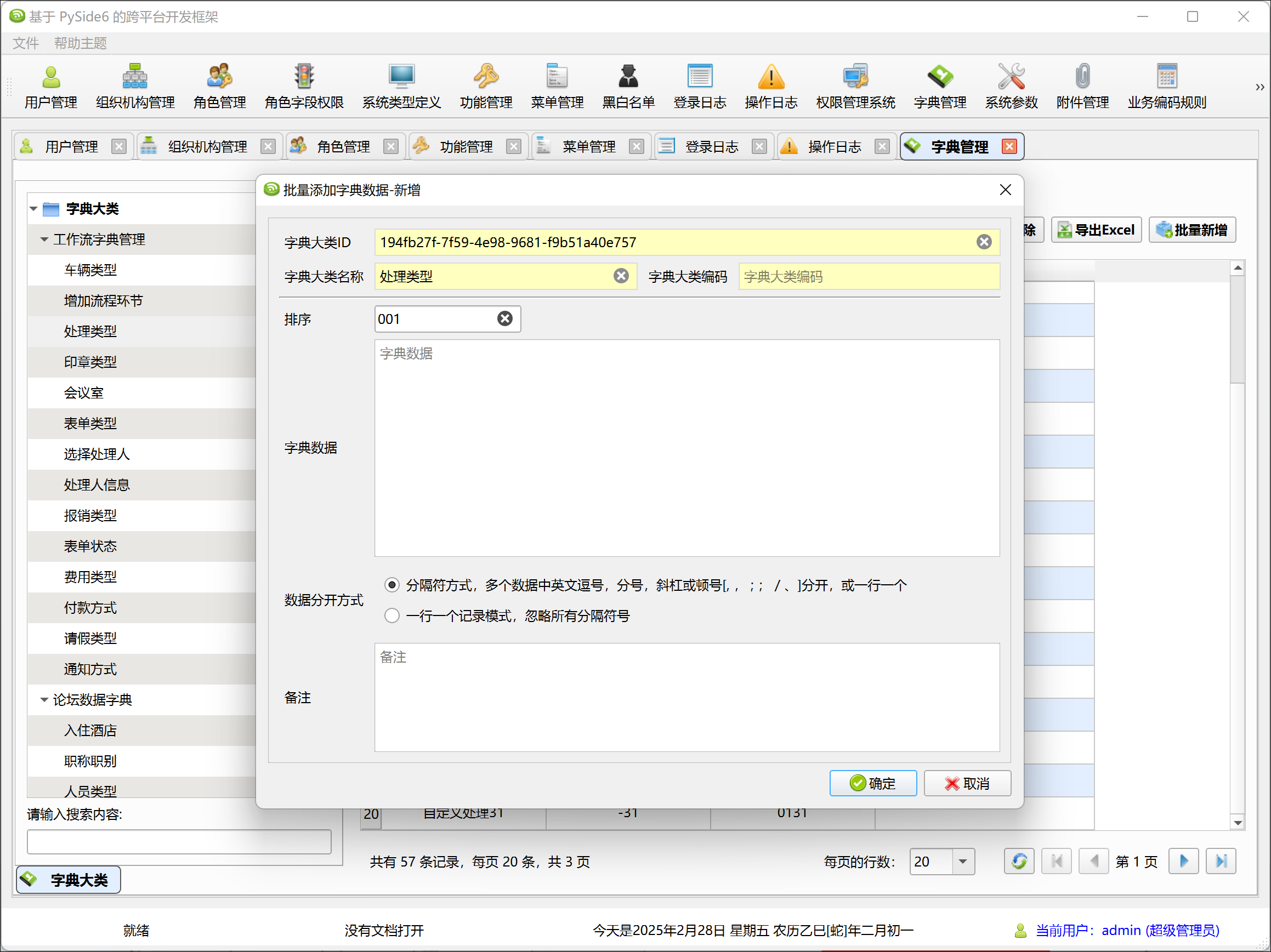This screenshot has width=1271, height=952.
Task: Click the 操作日志 warning icon in toolbar
Action: point(770,76)
